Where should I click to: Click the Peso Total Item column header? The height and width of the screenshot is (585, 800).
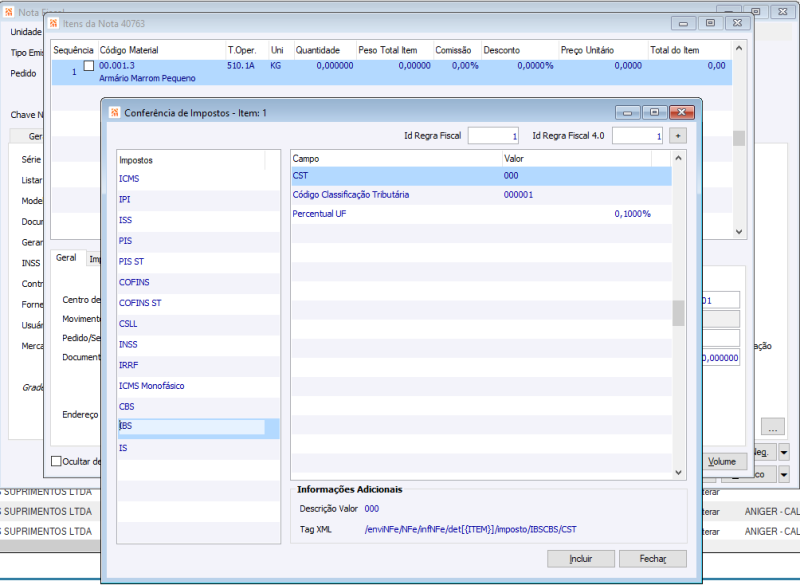394,50
